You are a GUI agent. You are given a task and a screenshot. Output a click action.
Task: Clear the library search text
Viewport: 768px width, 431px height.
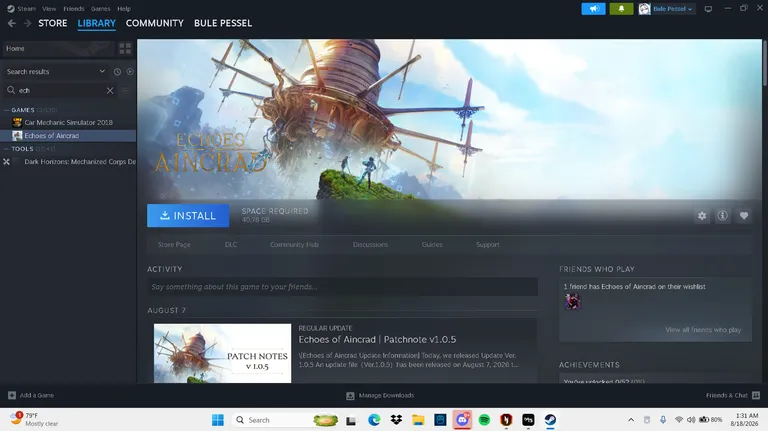[110, 91]
